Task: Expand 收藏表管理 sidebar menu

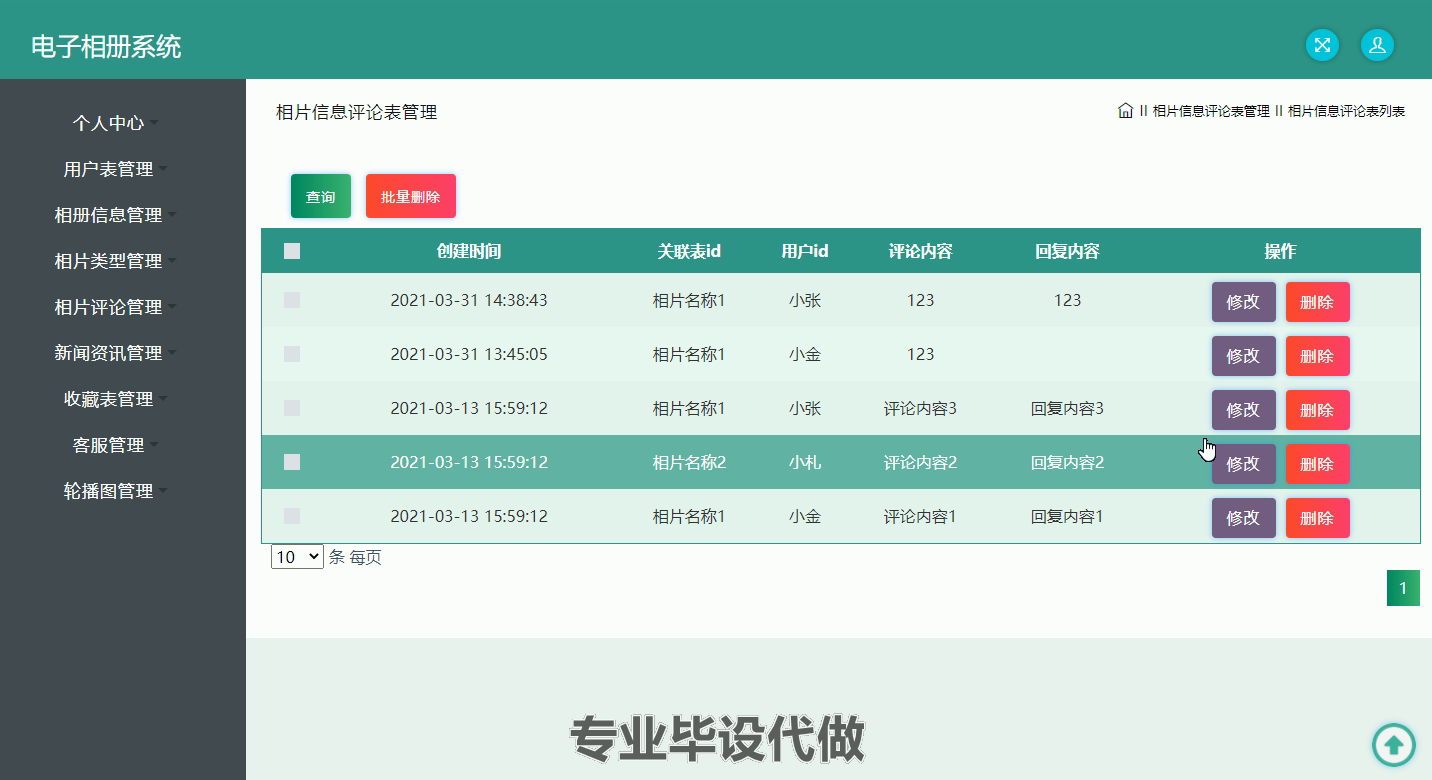Action: click(x=115, y=399)
